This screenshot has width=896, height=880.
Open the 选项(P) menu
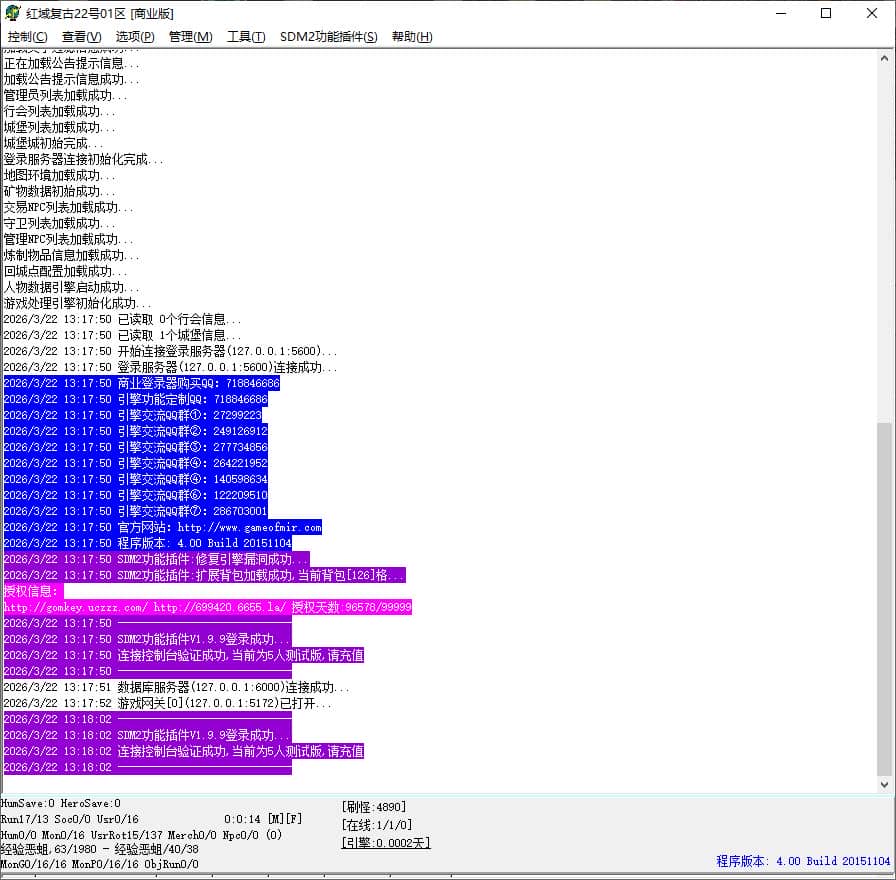135,37
